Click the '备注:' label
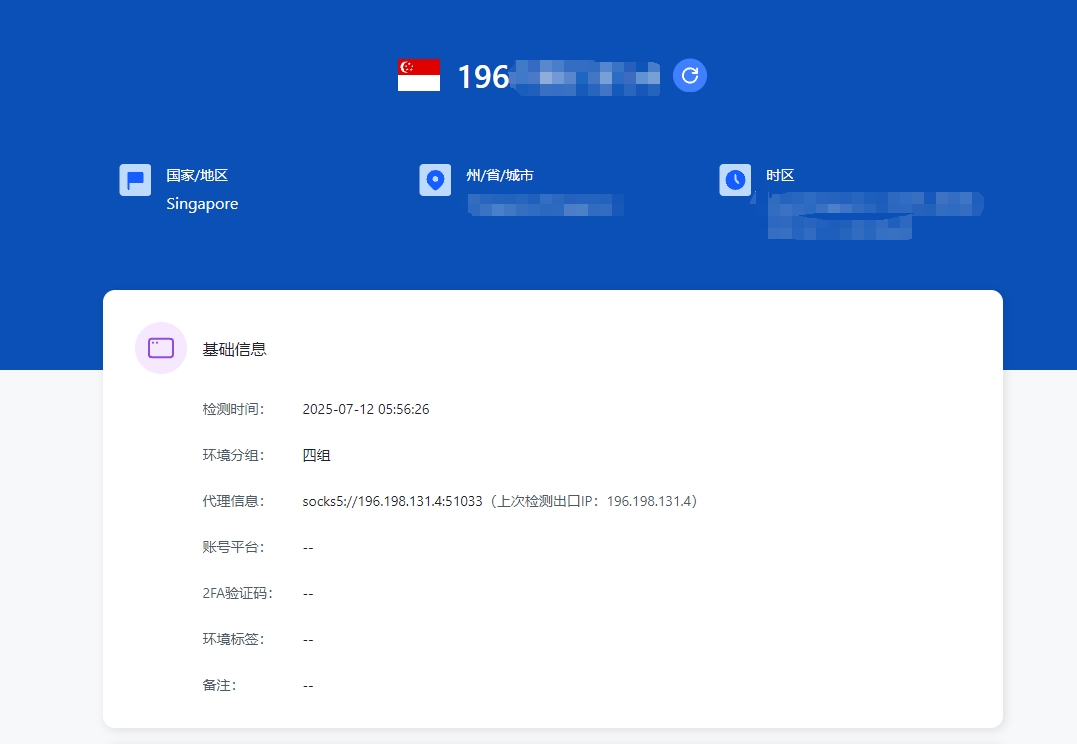The height and width of the screenshot is (744, 1077). [x=219, y=686]
